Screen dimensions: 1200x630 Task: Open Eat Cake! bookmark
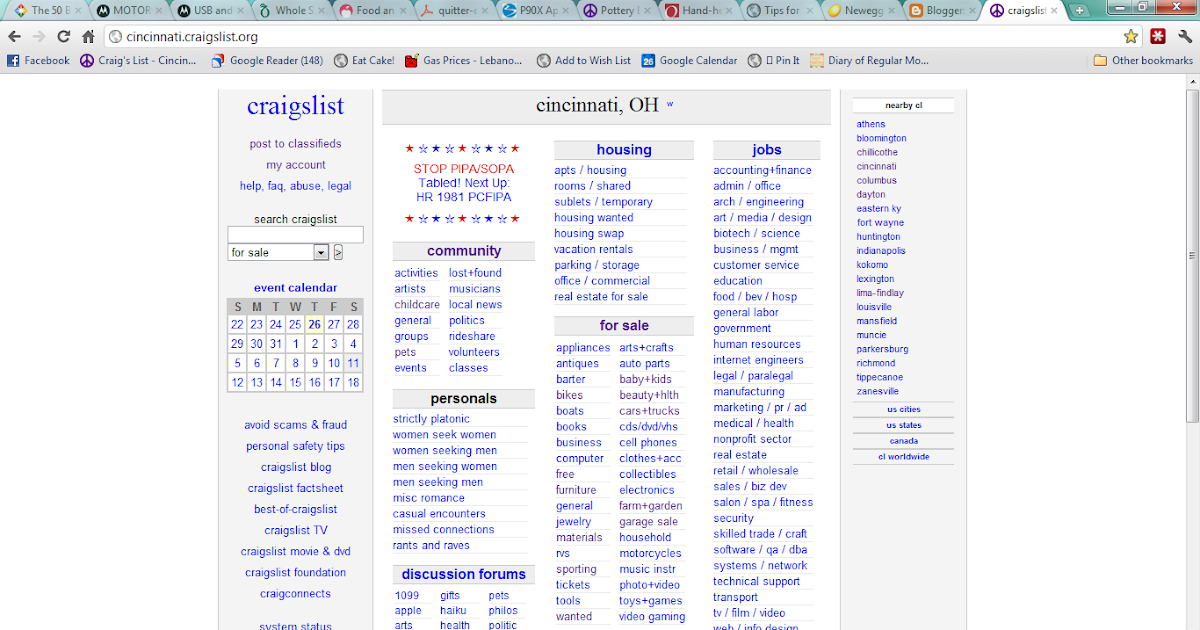click(x=364, y=60)
